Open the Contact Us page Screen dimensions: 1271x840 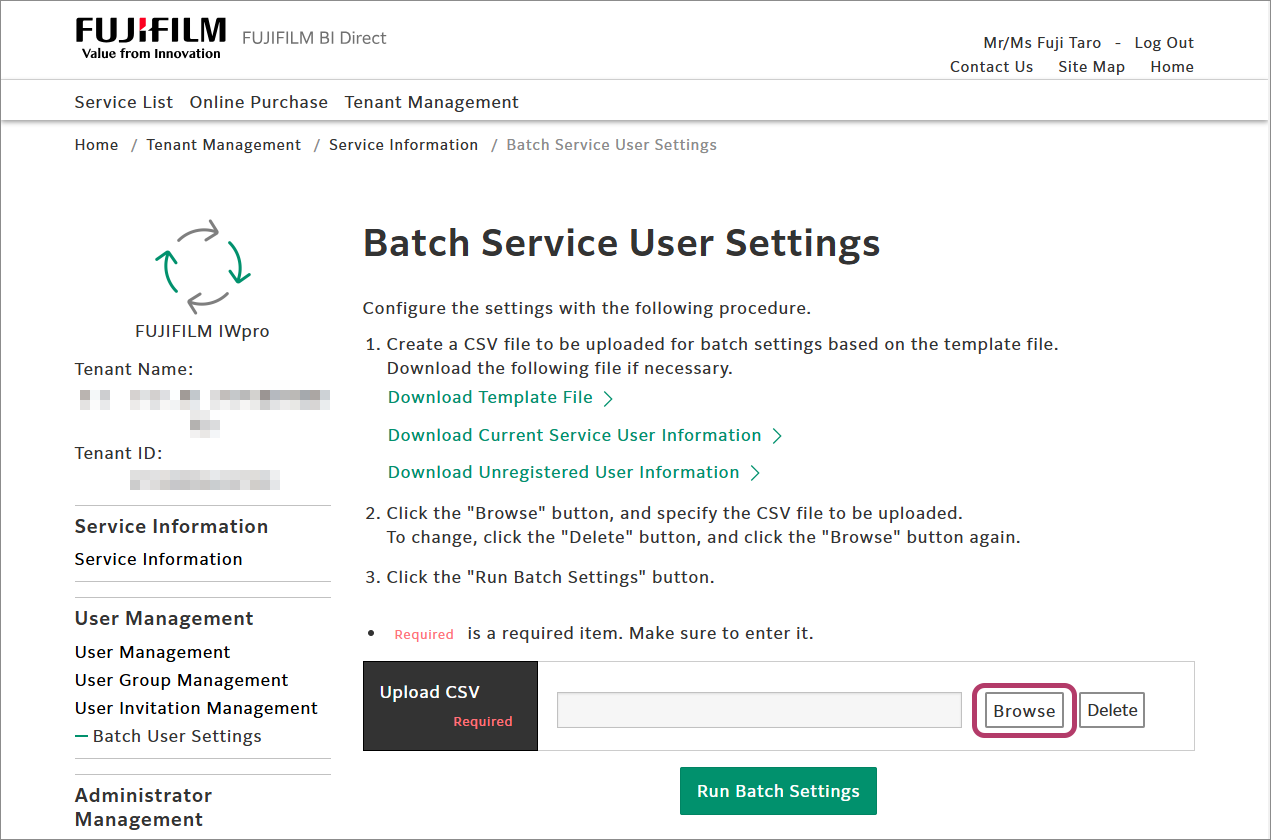(x=991, y=67)
